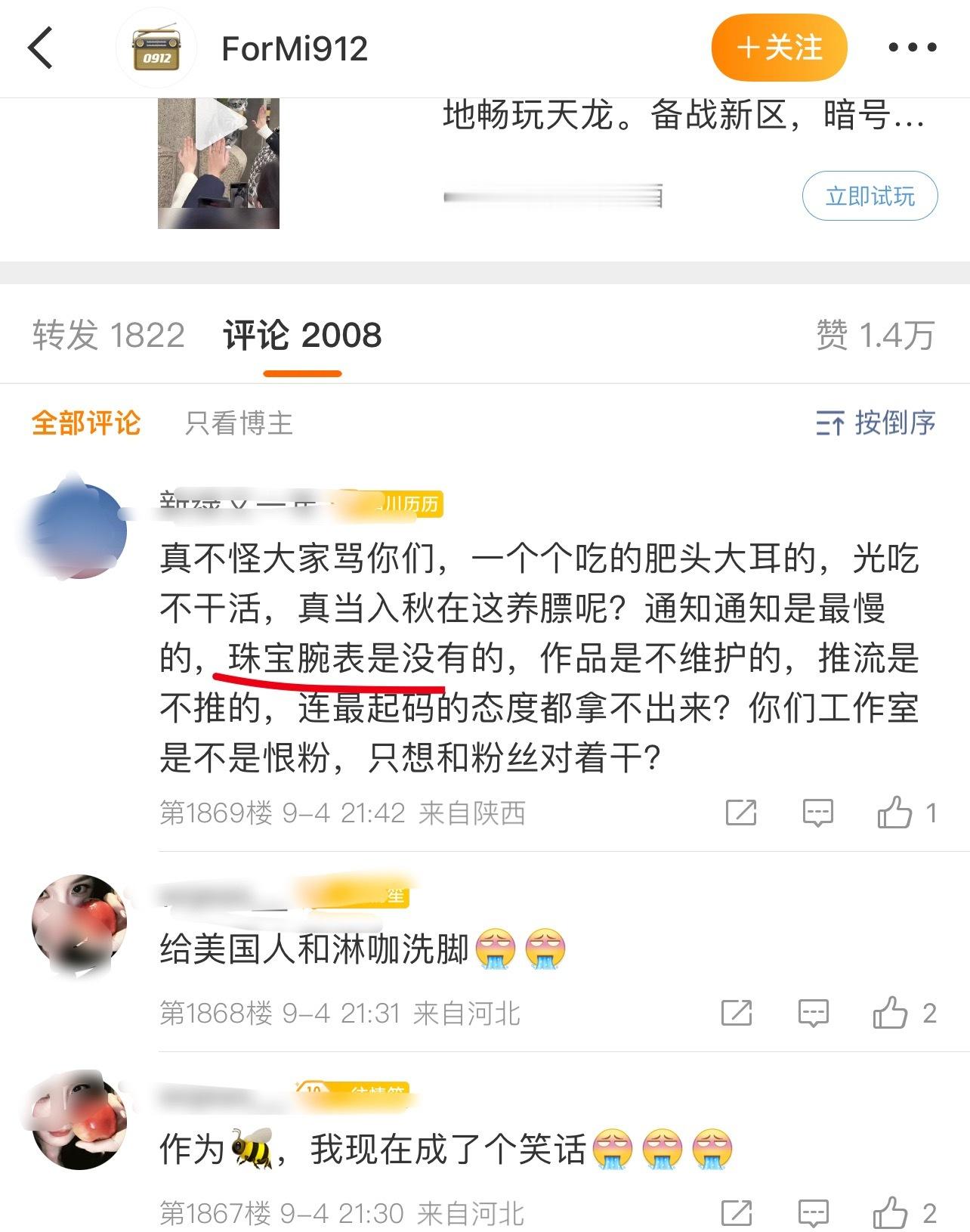Tap the 立即试玩 button
This screenshot has width=970, height=1232.
click(870, 197)
